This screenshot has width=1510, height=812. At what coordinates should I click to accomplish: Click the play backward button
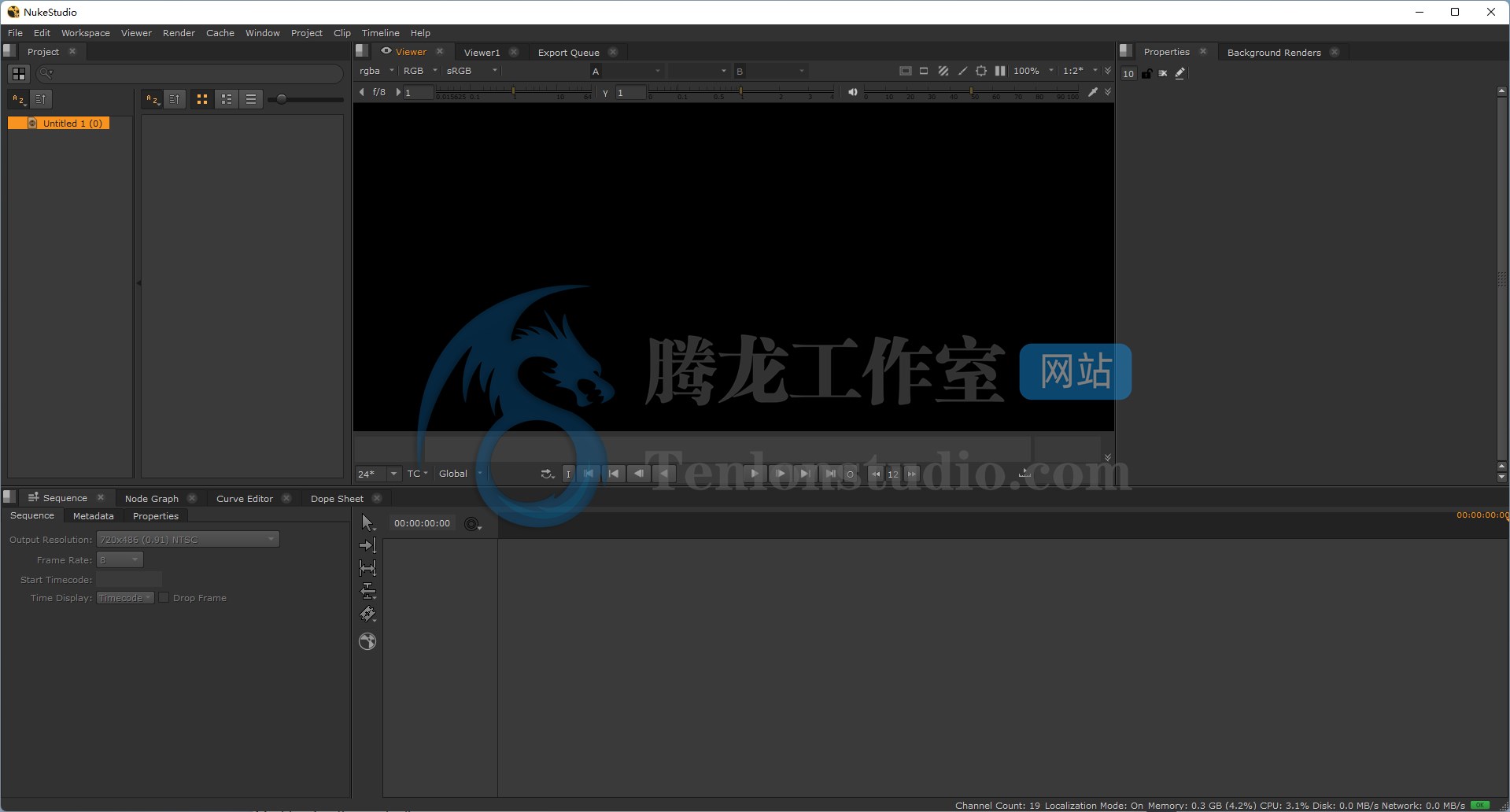664,474
